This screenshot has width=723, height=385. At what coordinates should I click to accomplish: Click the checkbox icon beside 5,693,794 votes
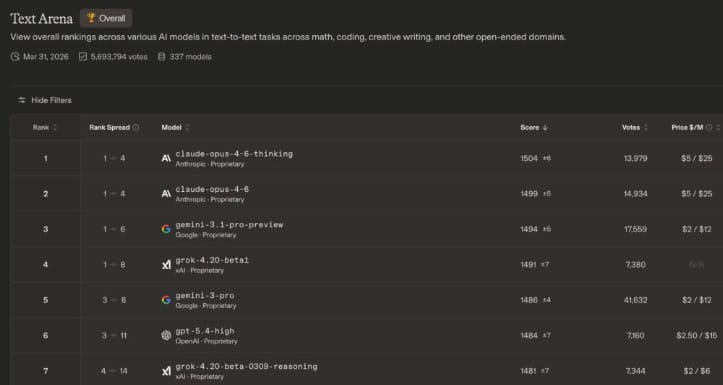(83, 57)
